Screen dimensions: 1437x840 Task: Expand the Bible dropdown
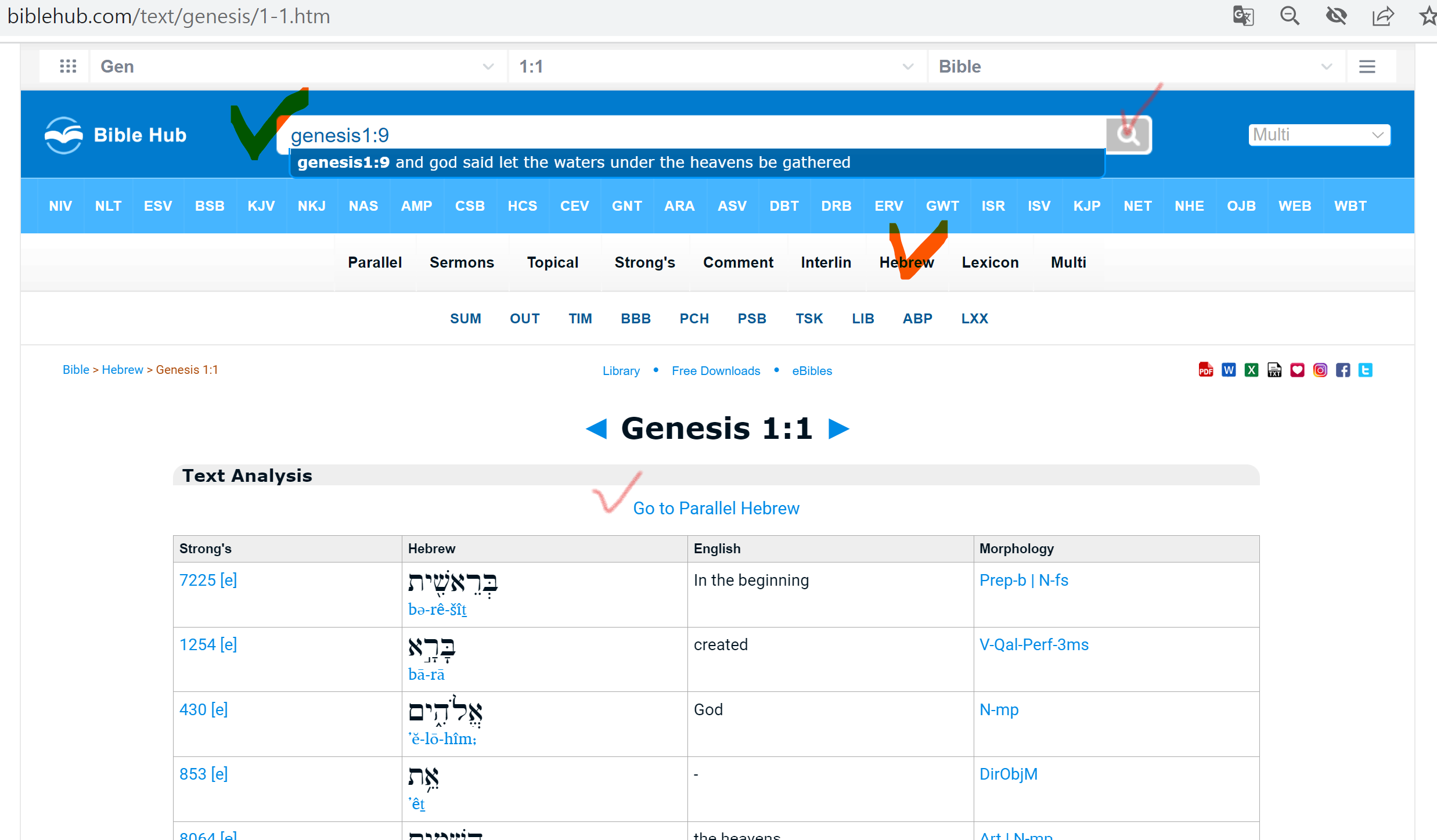1136,66
